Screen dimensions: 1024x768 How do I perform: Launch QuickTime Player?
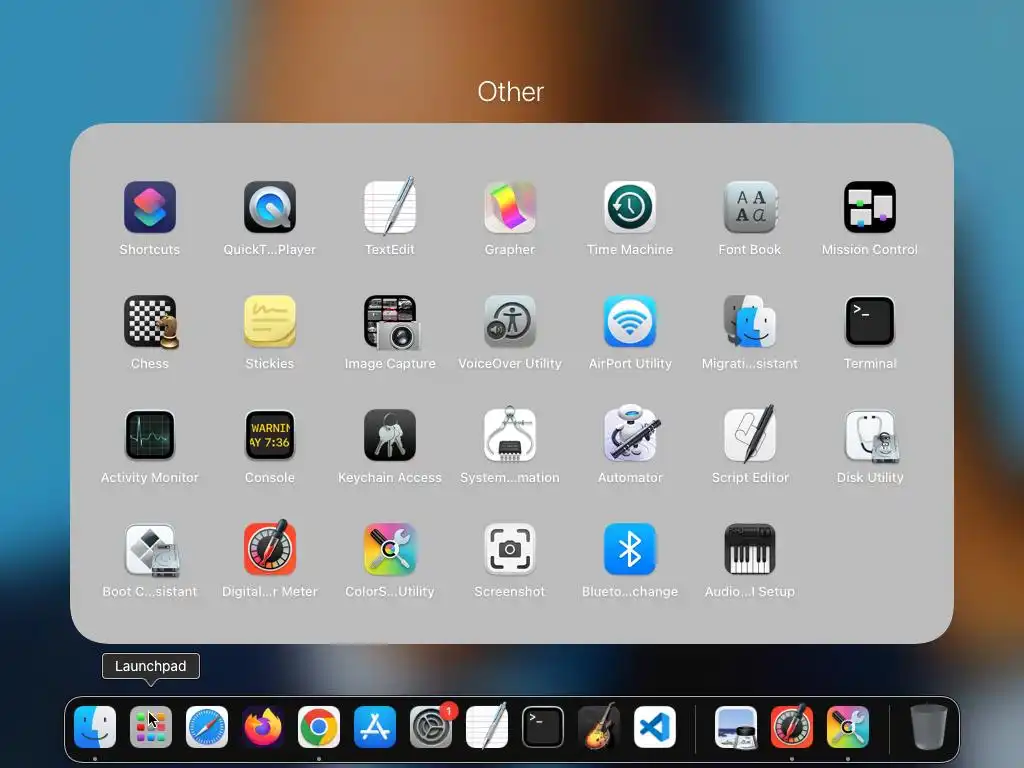point(270,208)
